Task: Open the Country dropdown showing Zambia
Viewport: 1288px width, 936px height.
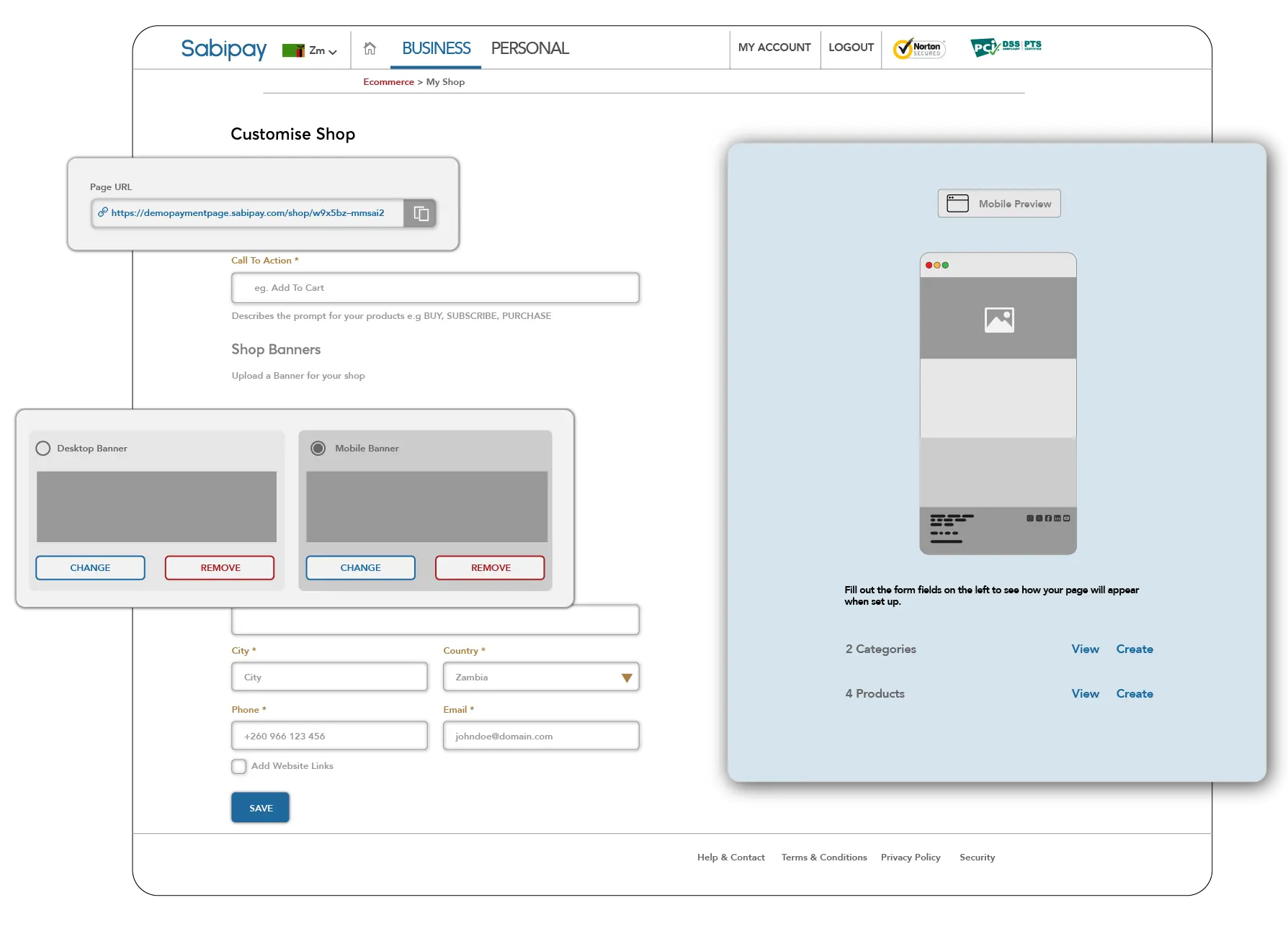Action: point(540,678)
